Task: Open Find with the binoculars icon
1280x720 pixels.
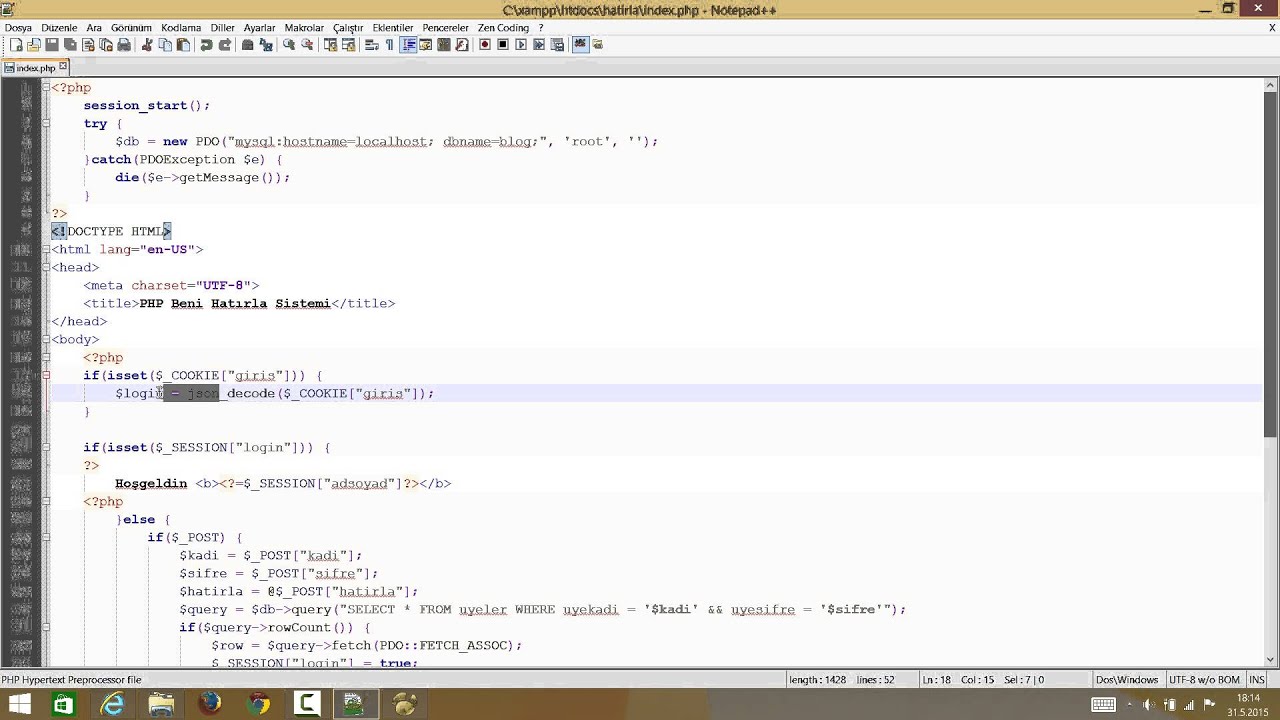Action: (247, 44)
